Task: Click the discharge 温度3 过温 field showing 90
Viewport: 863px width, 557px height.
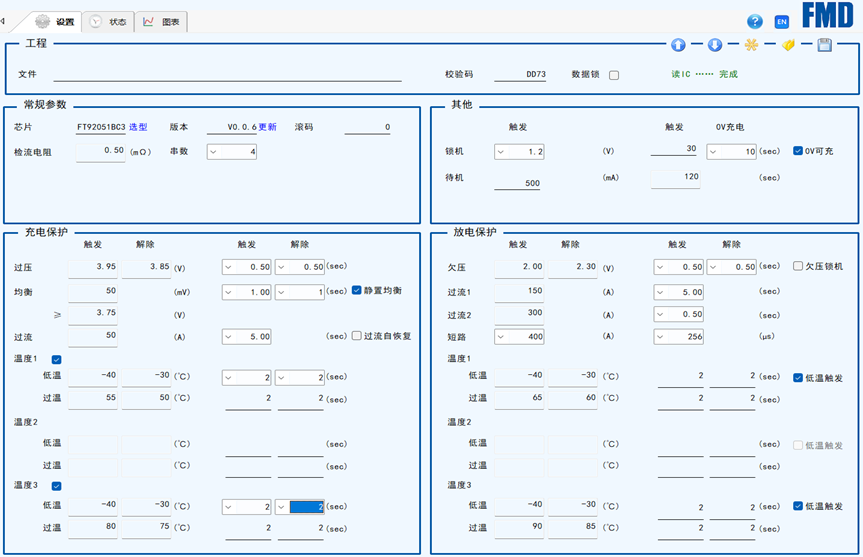Action: [519, 528]
